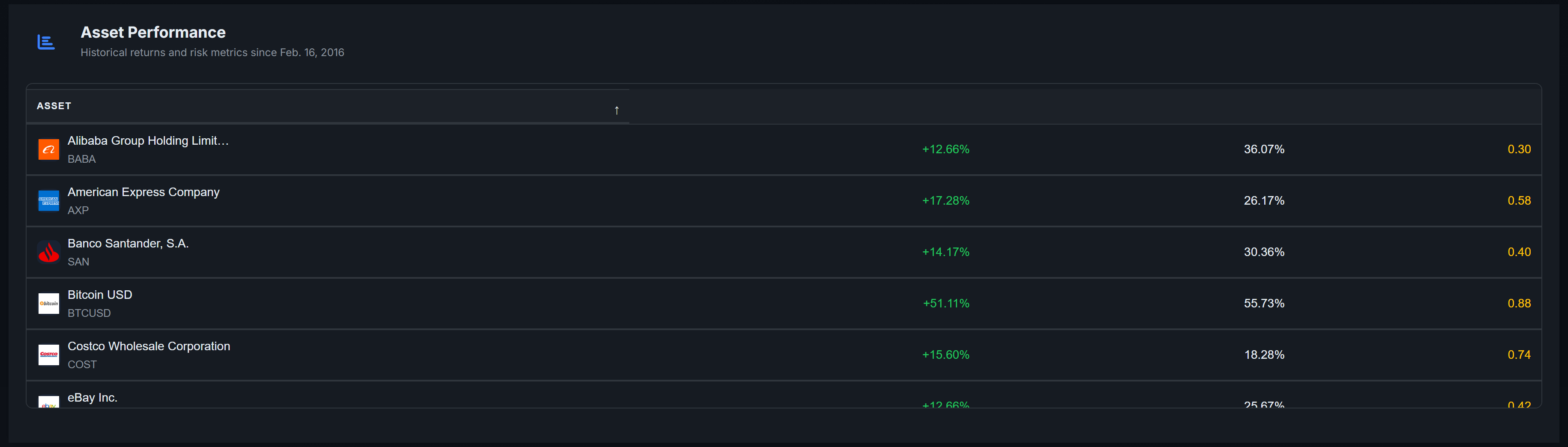
Task: Click the Asset Performance heading
Action: click(x=153, y=32)
